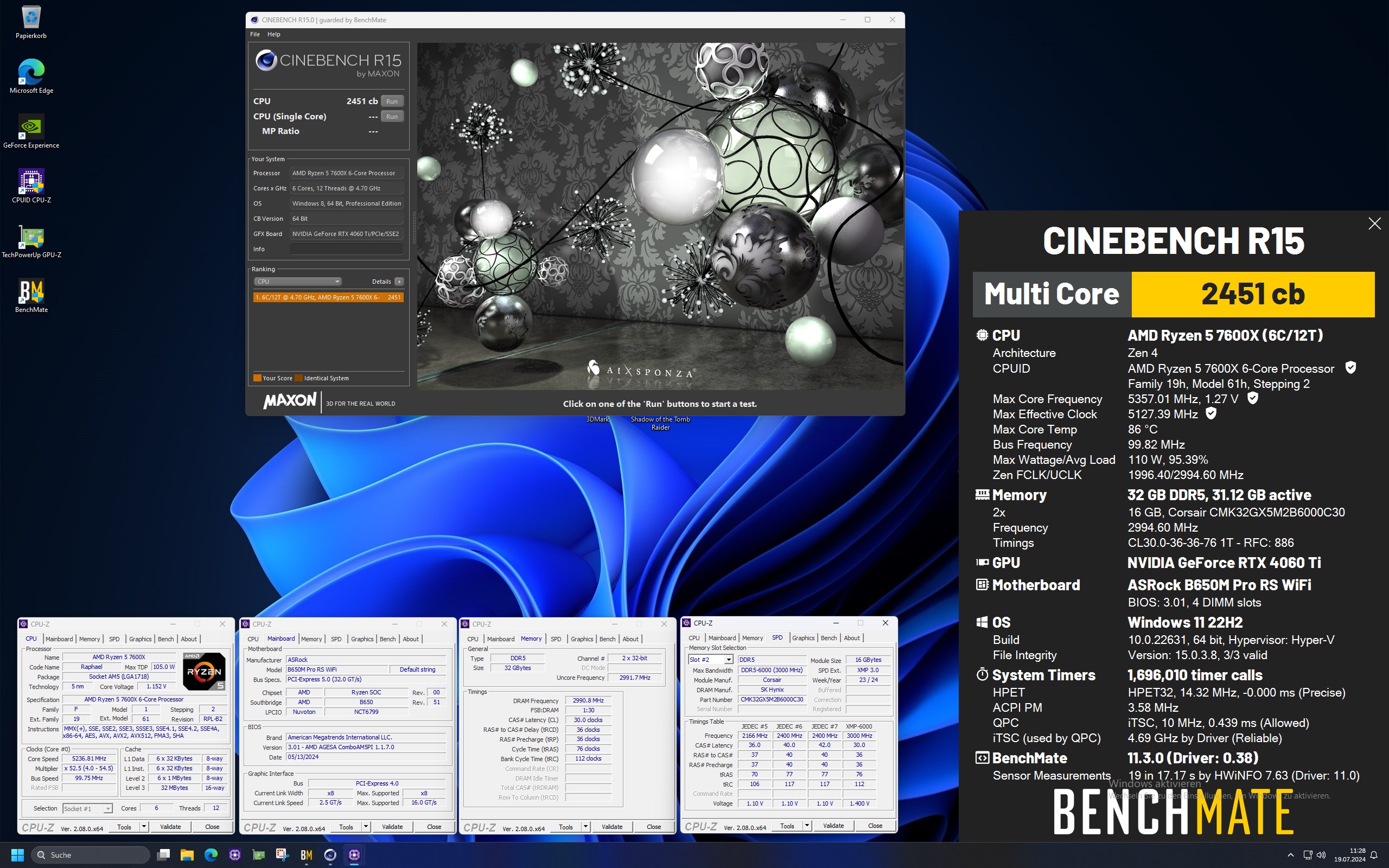Screen dimensions: 1389x868
Task: Select the 6C/12T ranking entry scoring 2451
Action: [x=328, y=297]
